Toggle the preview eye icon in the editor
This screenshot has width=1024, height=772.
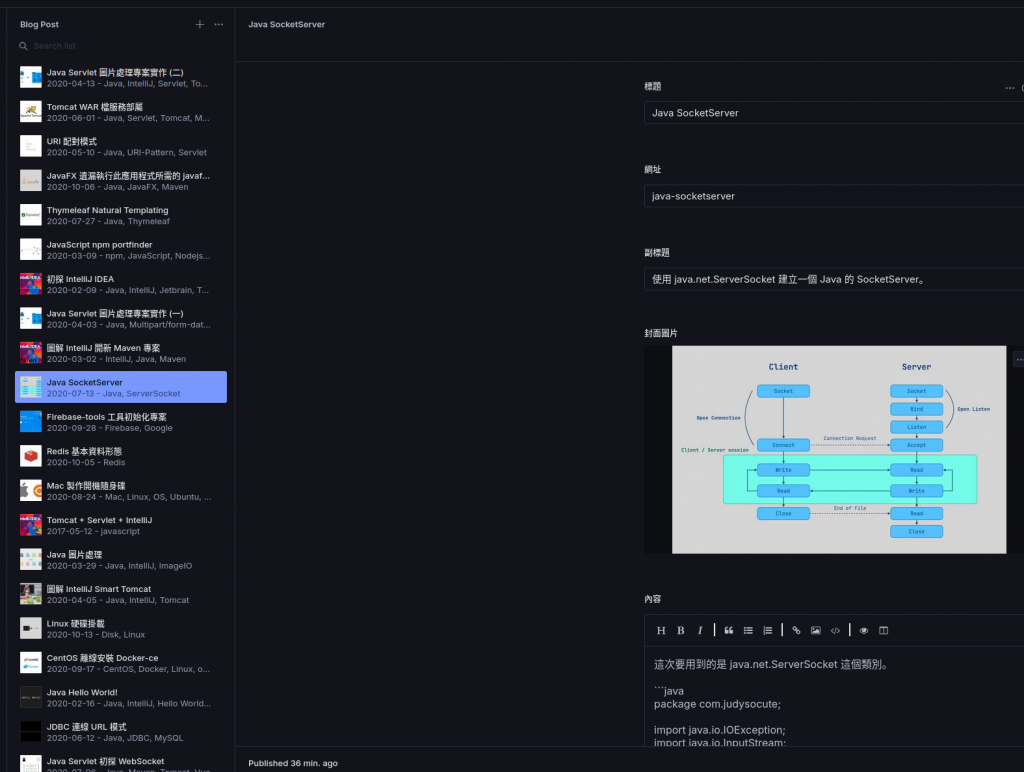coord(864,630)
